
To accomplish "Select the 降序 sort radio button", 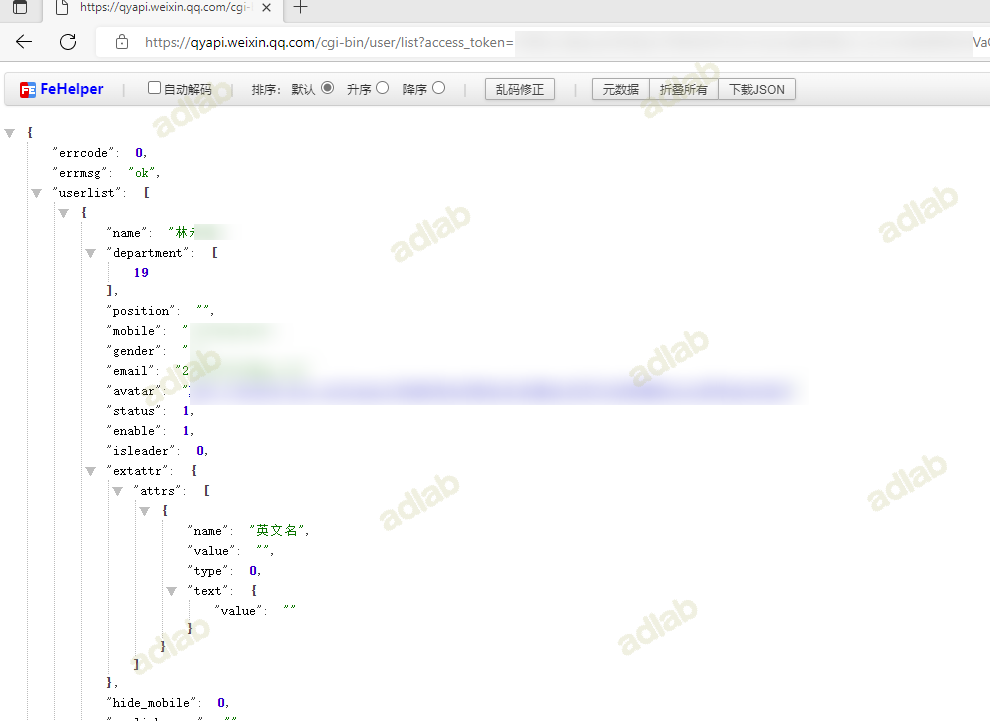I will tap(438, 88).
